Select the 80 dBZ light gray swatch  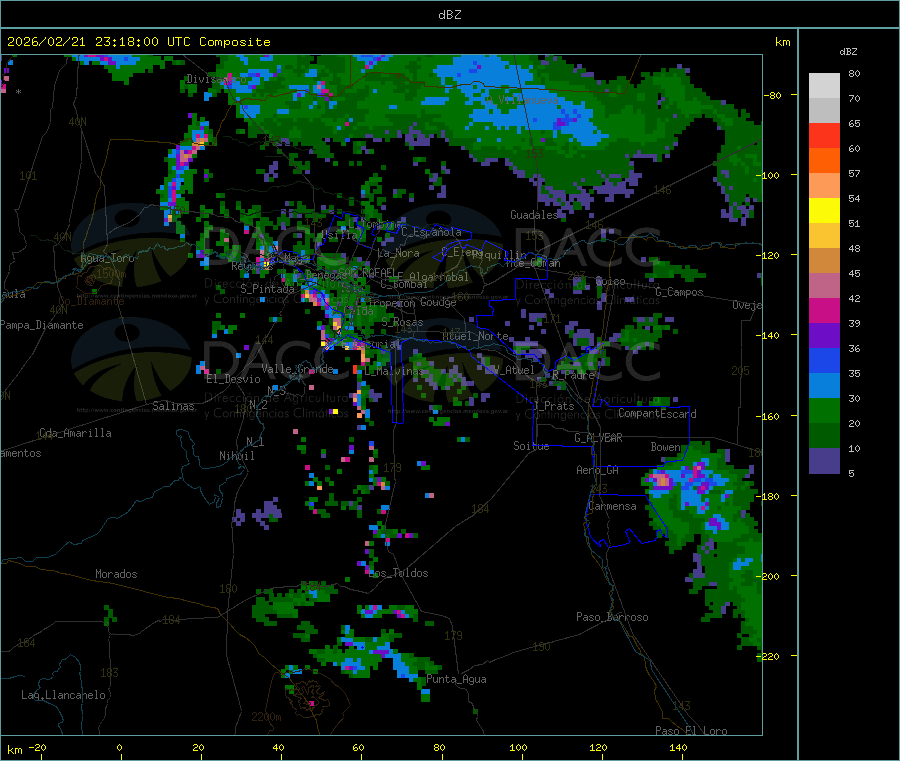click(824, 86)
